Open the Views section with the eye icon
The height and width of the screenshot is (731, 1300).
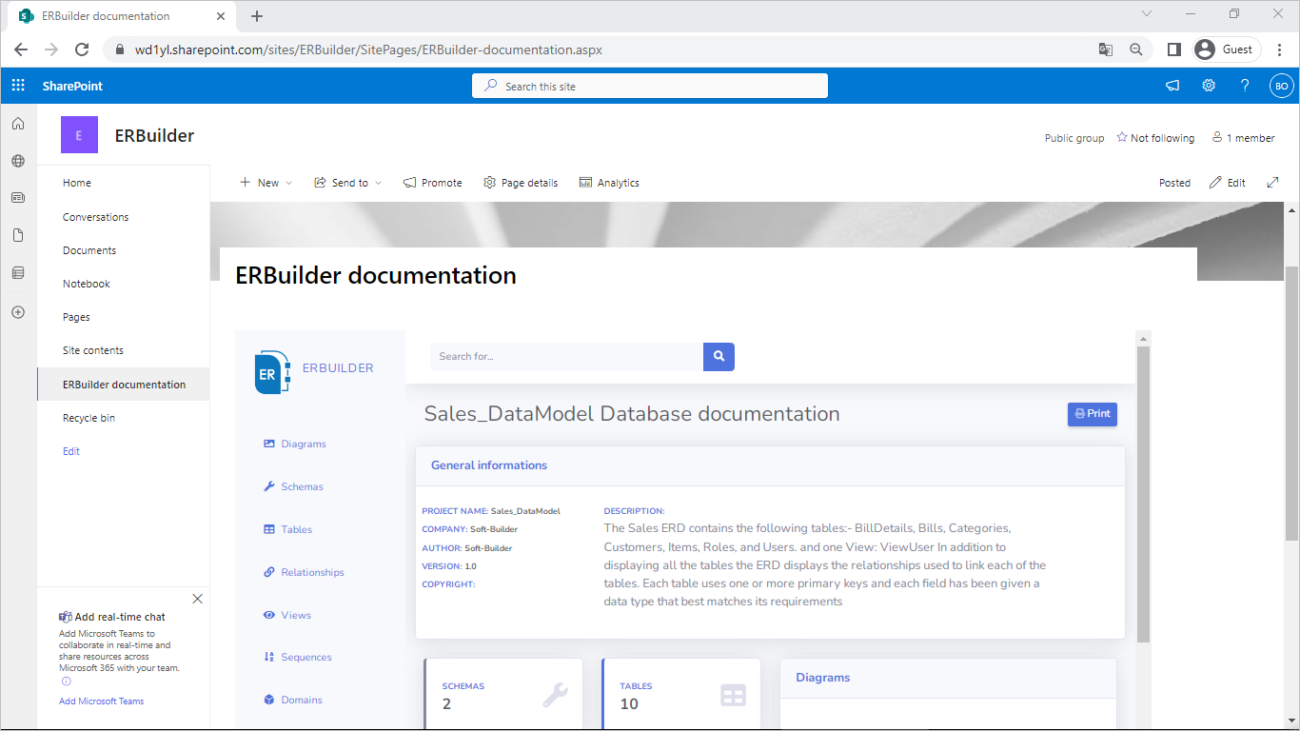pyautogui.click(x=294, y=614)
